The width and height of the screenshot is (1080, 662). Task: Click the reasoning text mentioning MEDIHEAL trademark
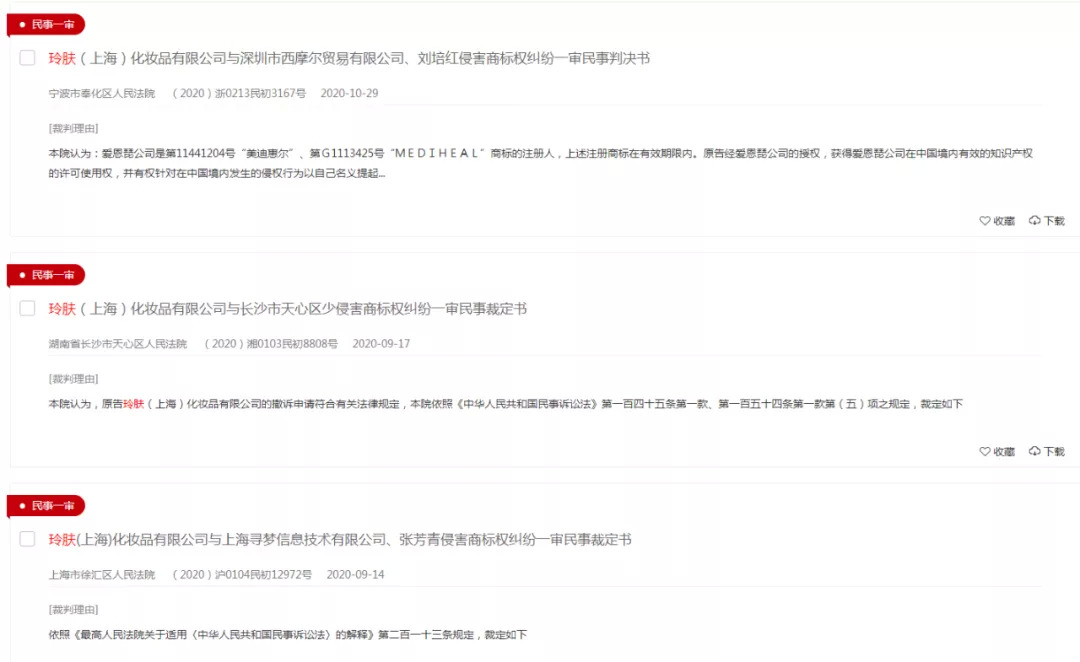click(541, 163)
